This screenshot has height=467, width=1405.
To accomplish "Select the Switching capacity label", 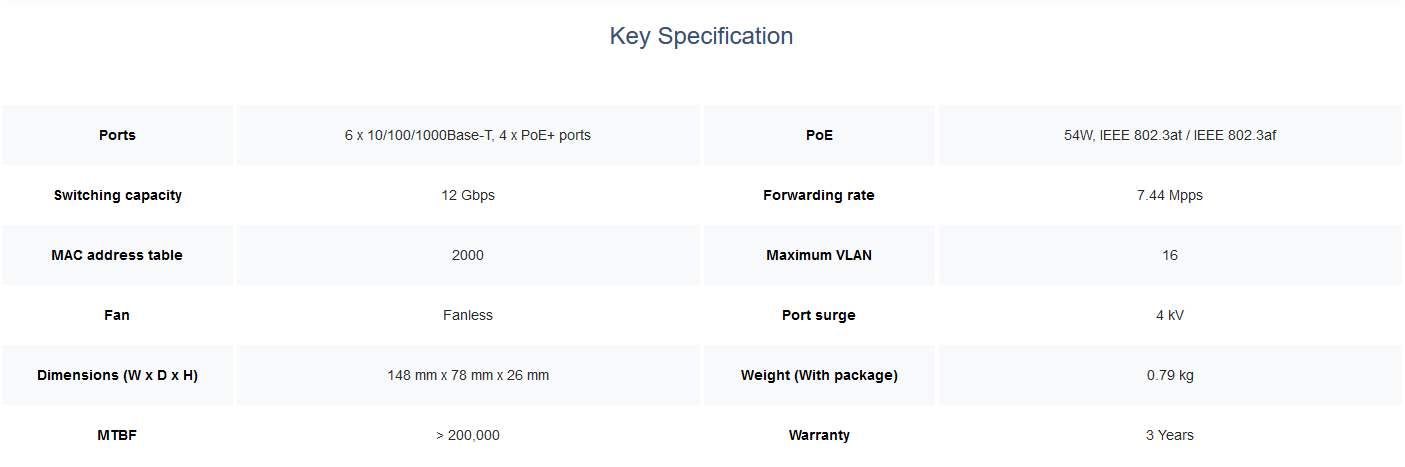I will coord(118,195).
